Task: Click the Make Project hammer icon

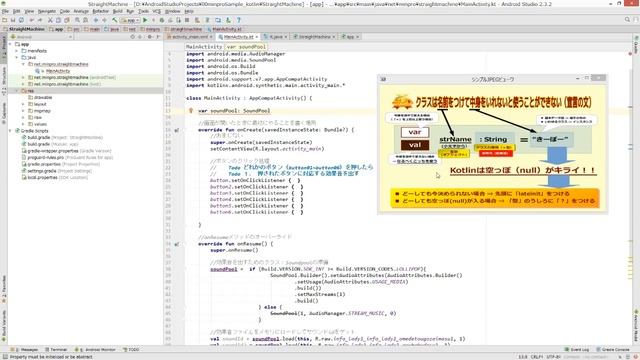Action: pyautogui.click(x=115, y=20)
